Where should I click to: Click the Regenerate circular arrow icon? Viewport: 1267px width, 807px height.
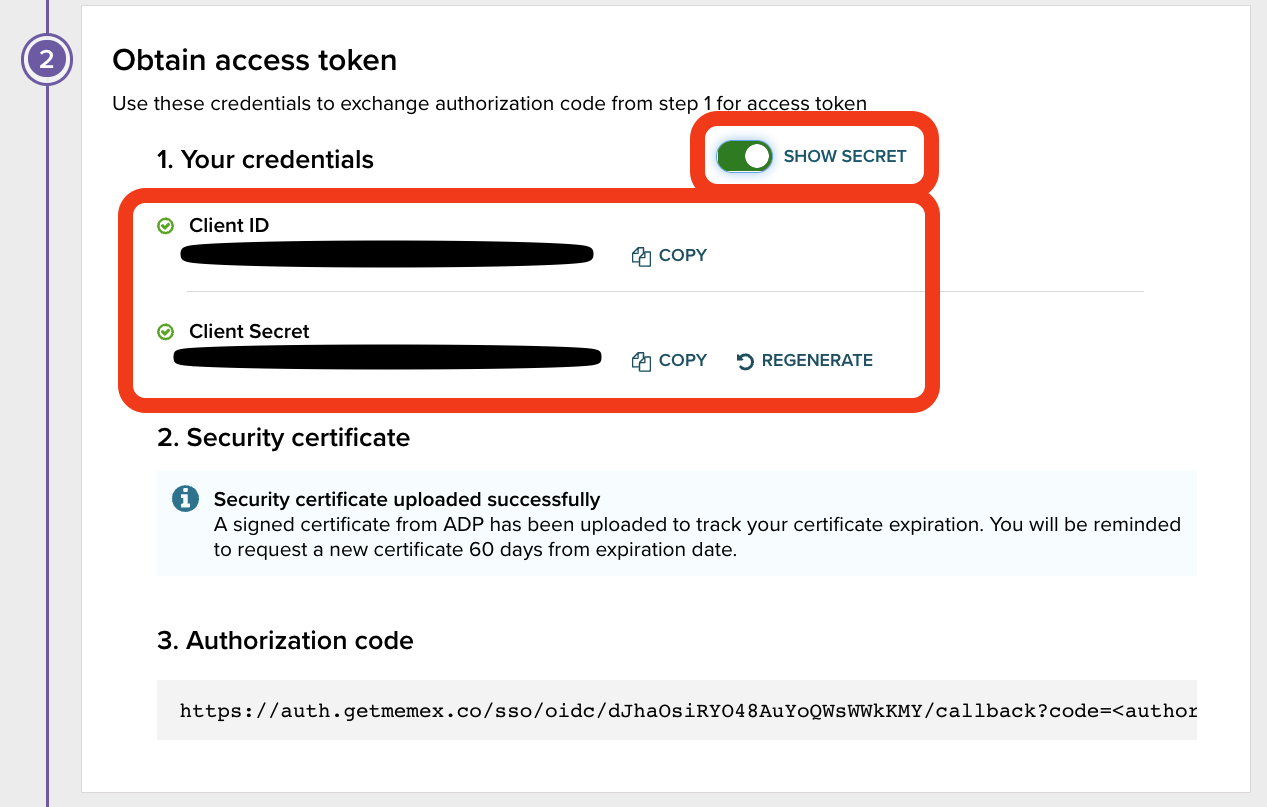(745, 362)
